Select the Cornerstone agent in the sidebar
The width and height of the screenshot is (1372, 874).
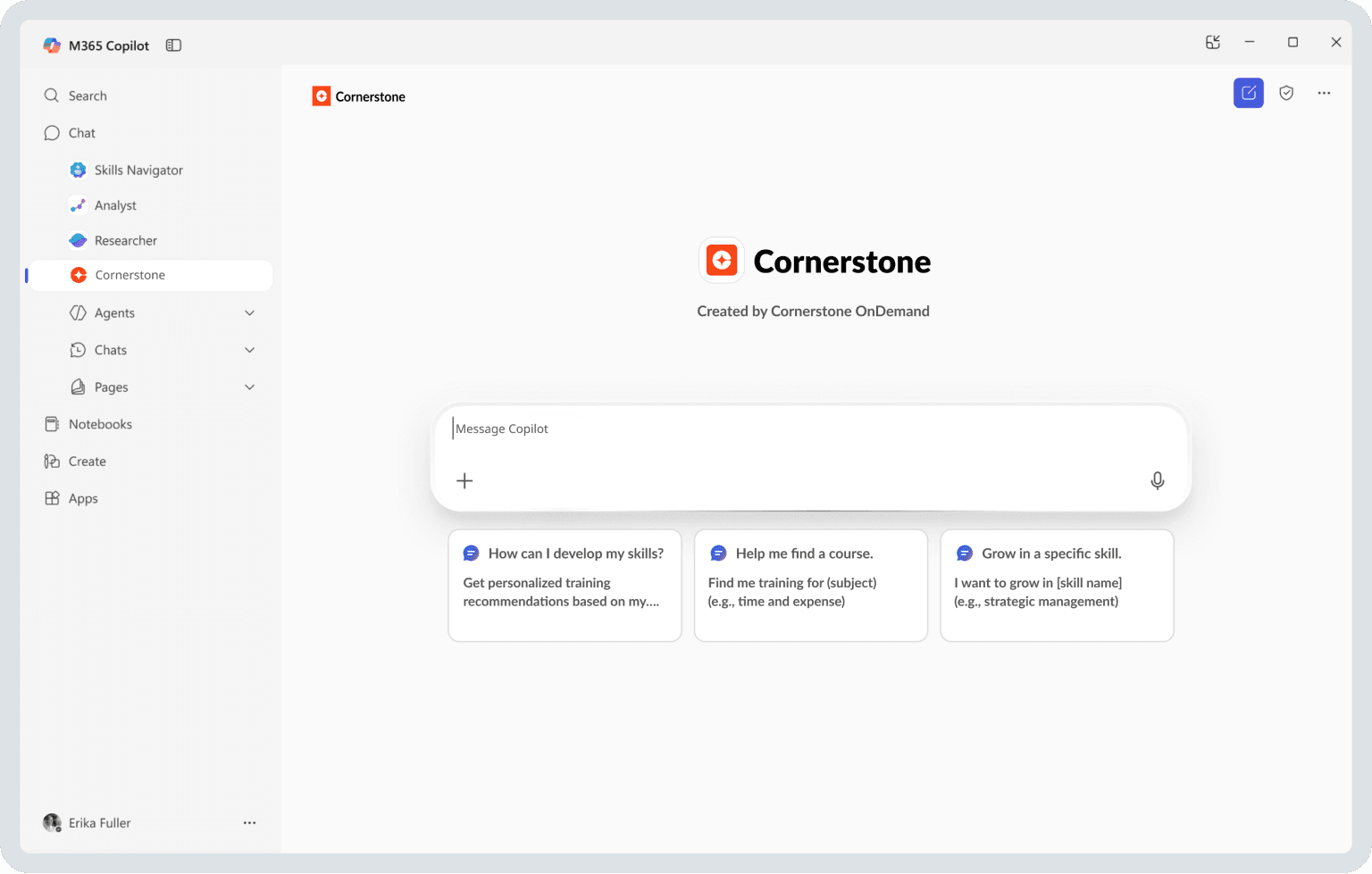pos(131,275)
